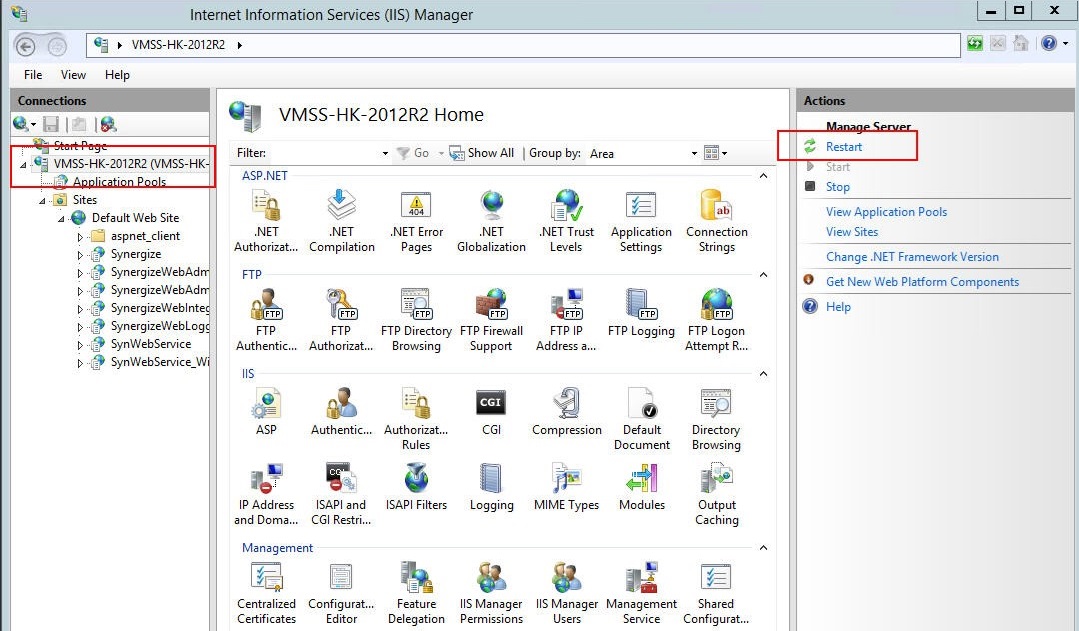This screenshot has width=1079, height=631.
Task: Open the View menu
Action: [x=73, y=74]
